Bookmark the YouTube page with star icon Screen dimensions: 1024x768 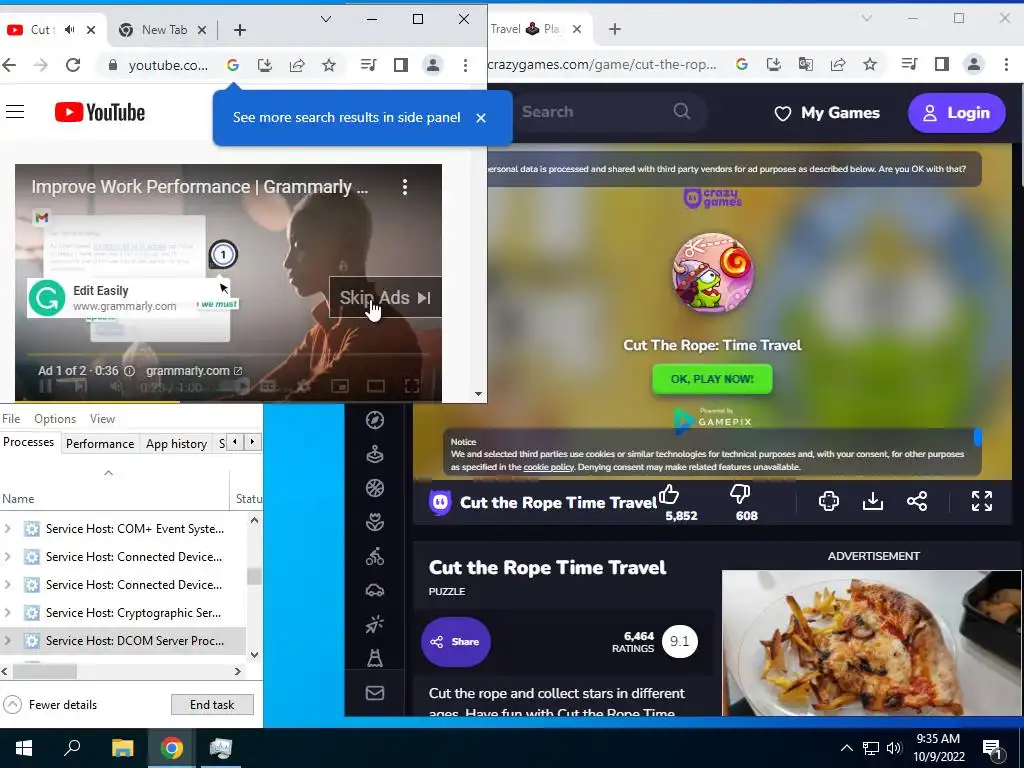tap(329, 65)
